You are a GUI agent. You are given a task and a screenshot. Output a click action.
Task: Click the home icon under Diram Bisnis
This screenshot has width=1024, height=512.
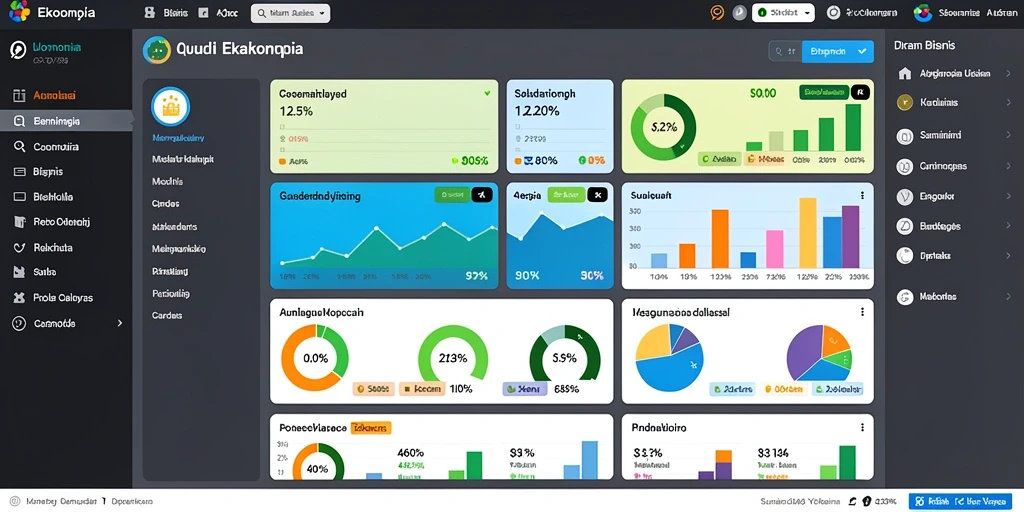(x=904, y=73)
